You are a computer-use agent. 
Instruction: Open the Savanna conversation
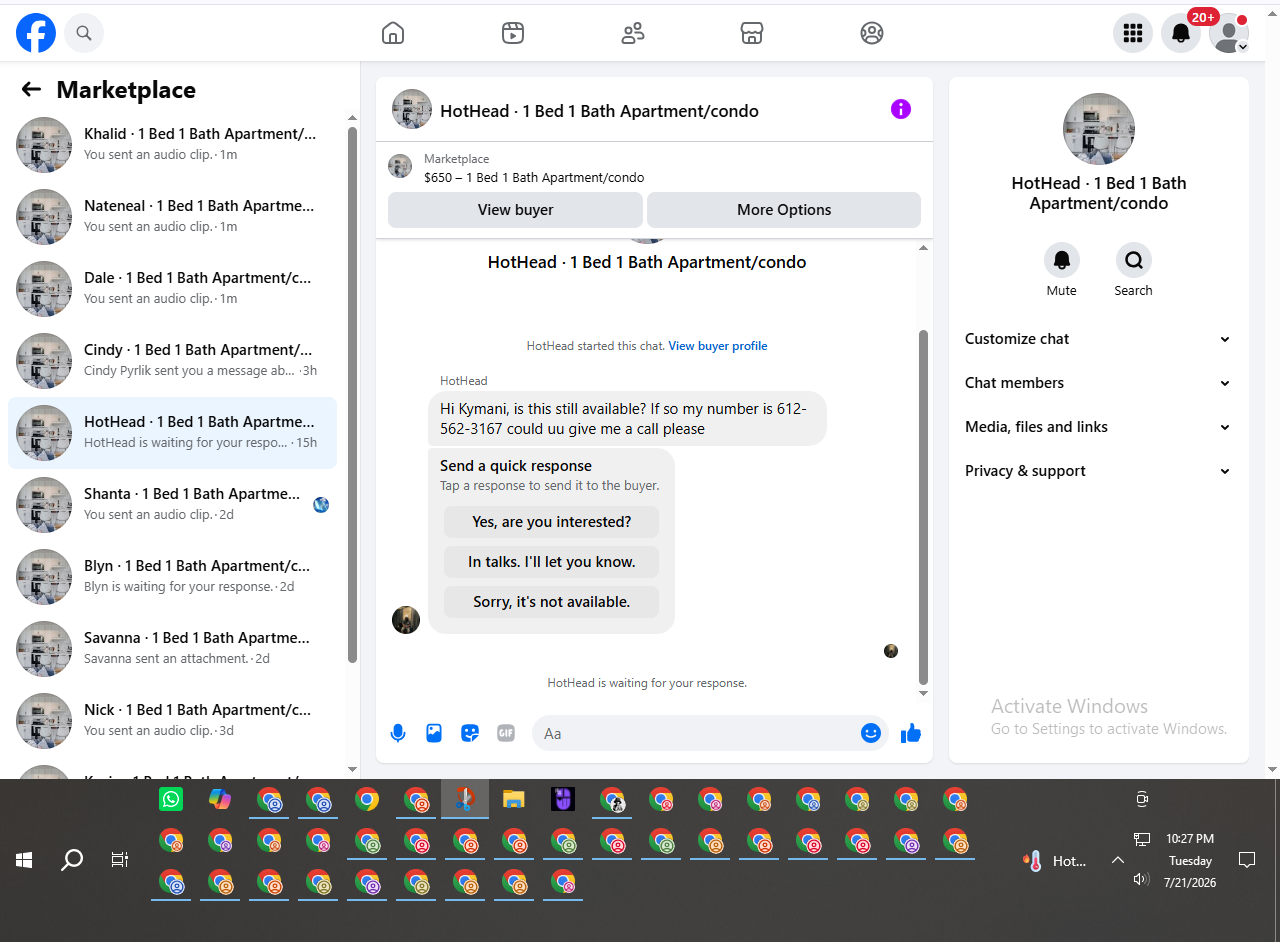172,649
